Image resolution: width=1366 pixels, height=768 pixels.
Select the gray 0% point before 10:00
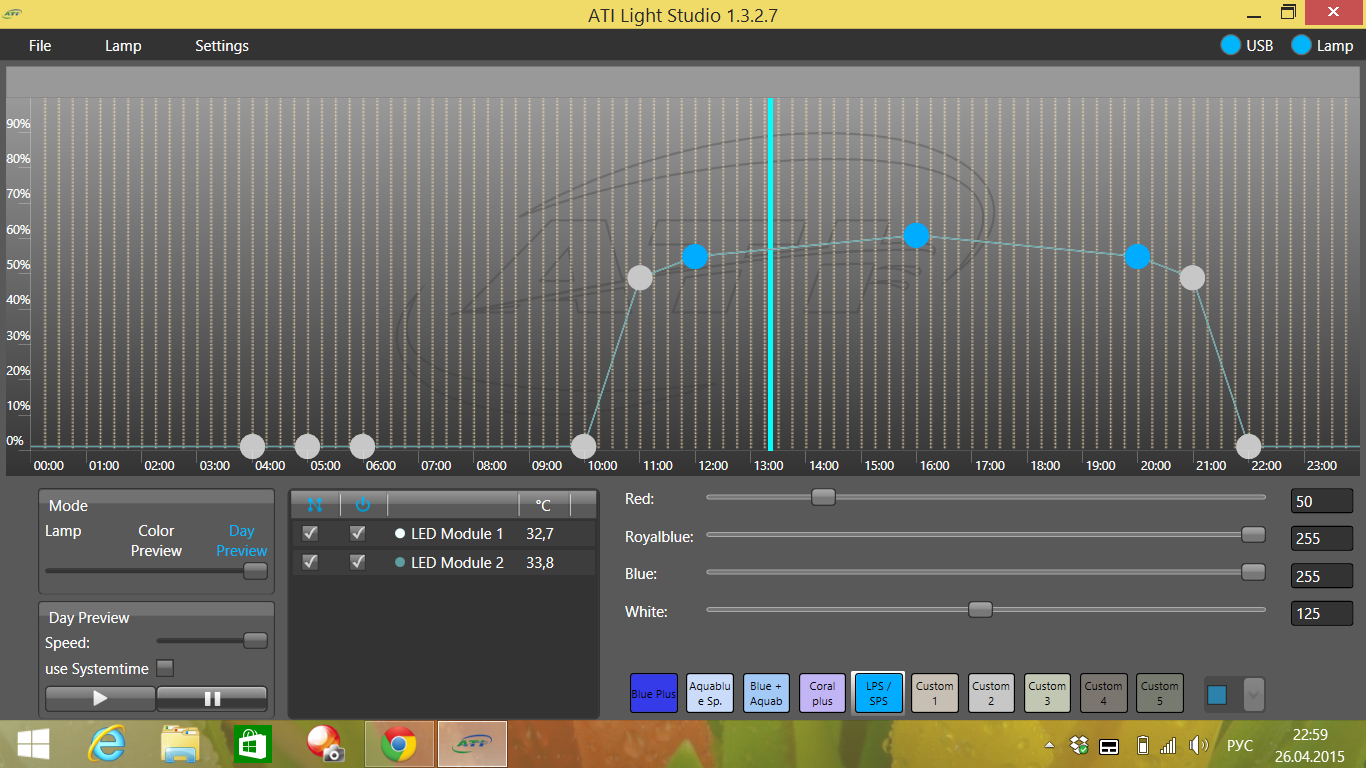click(584, 446)
